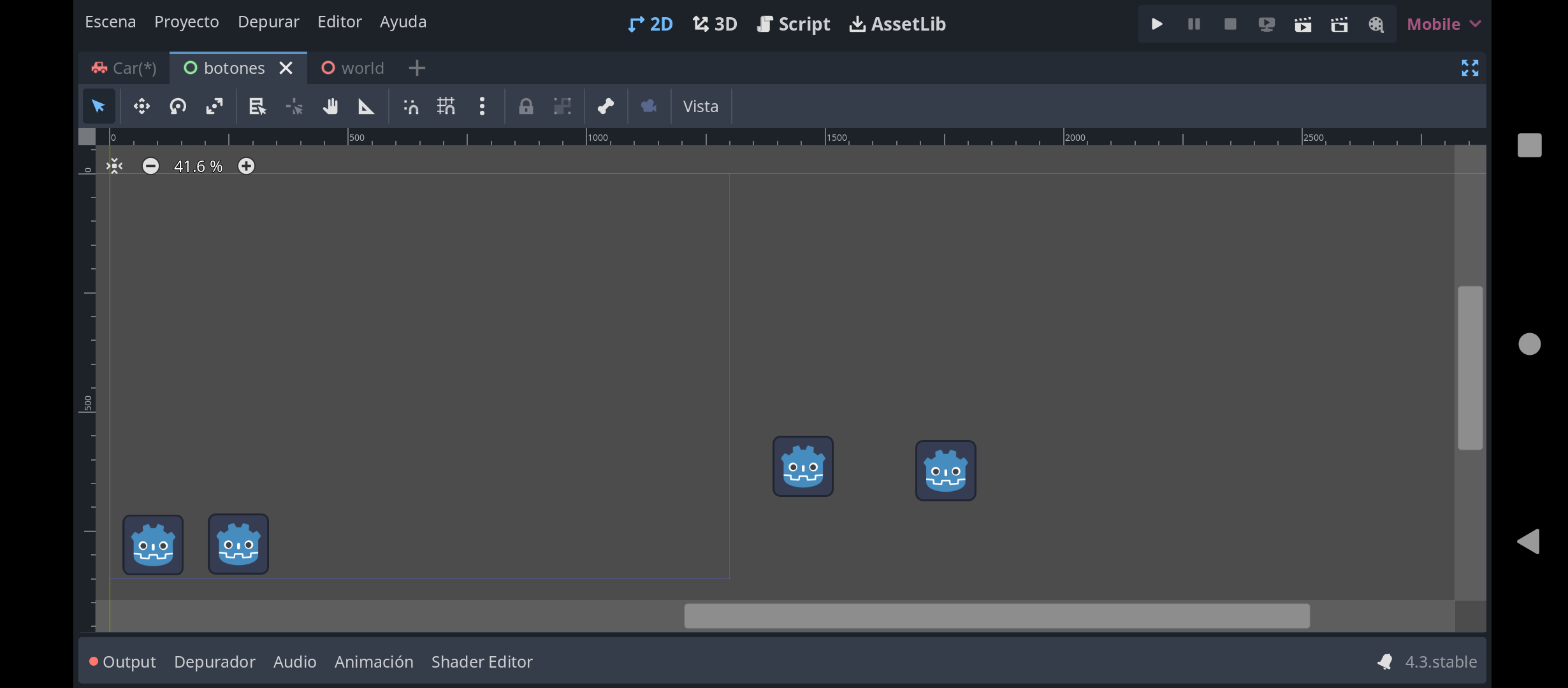Switch to the world scene tab
The image size is (1568, 688).
point(352,68)
